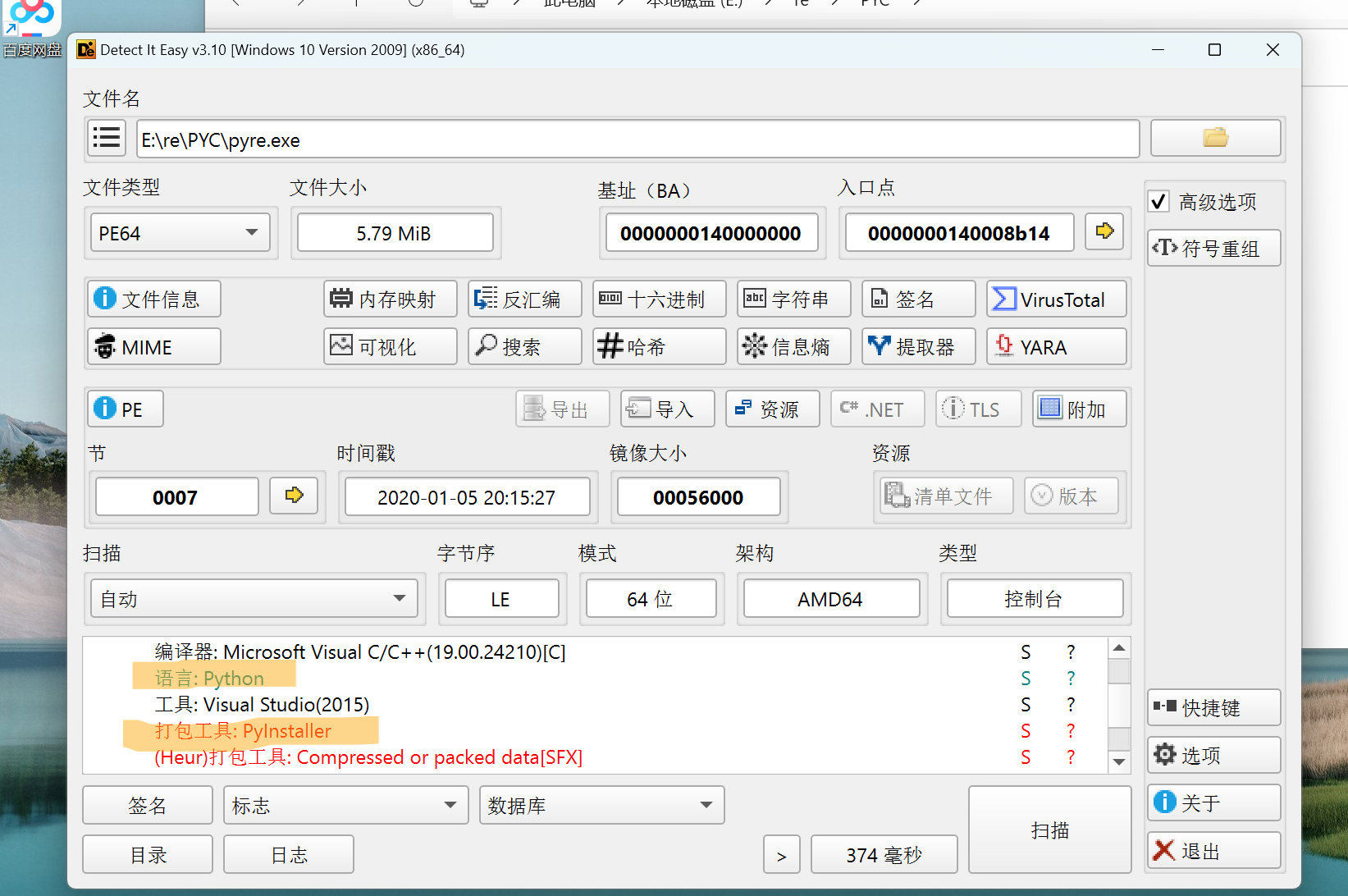The image size is (1348, 896).
Task: Open 搜索 search tool
Action: point(525,346)
